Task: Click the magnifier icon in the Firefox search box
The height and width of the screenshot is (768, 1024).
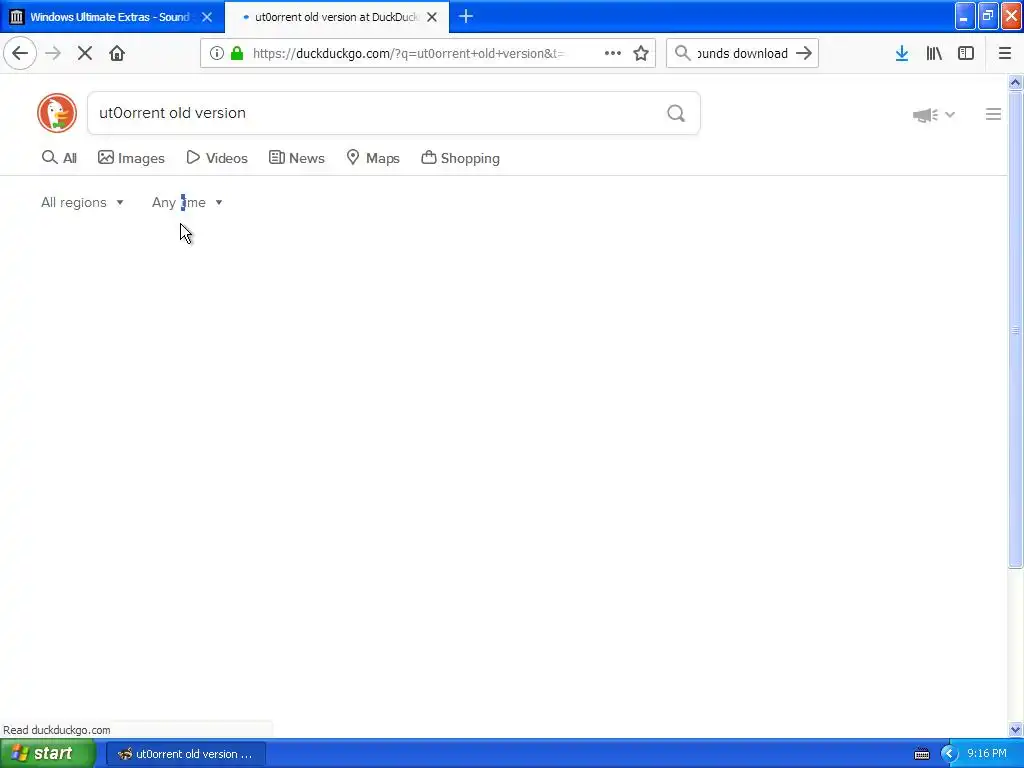Action: coord(682,54)
